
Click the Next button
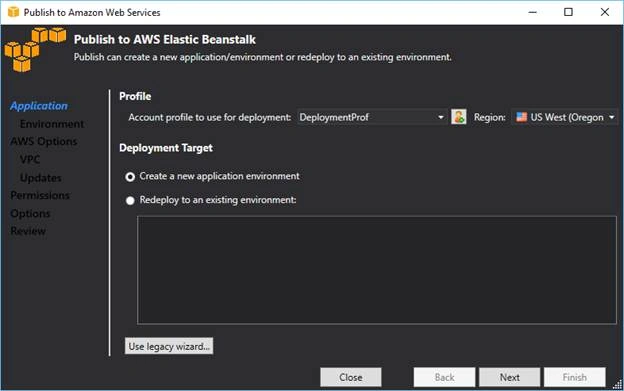pyautogui.click(x=509, y=377)
